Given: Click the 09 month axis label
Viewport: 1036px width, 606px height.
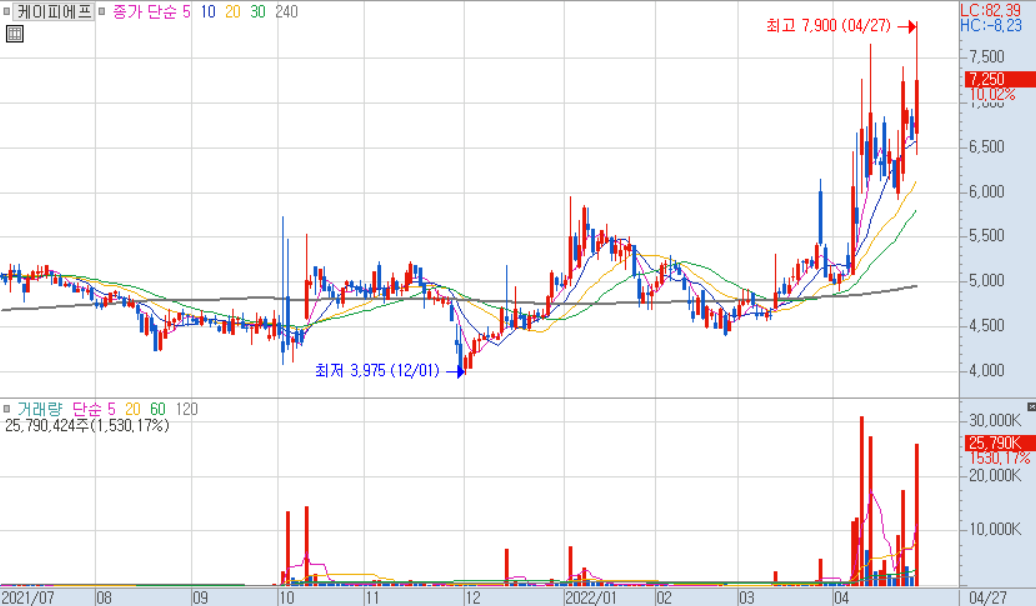Looking at the screenshot, I should coord(200,598).
